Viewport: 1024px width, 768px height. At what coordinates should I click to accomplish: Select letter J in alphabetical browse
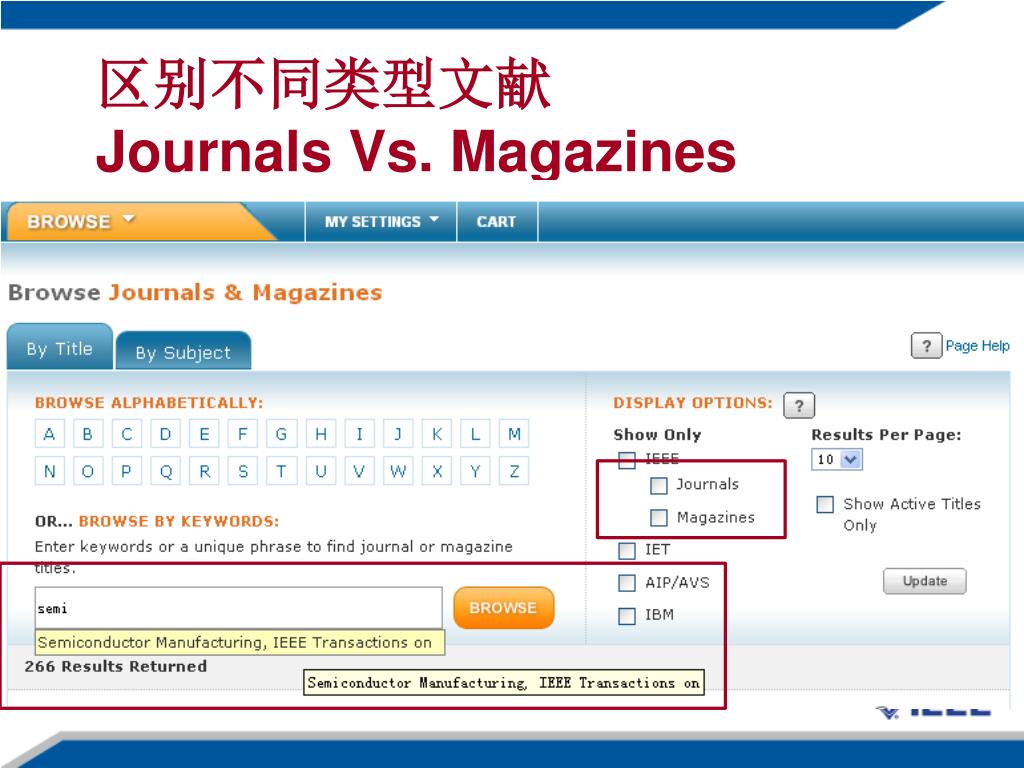(398, 434)
